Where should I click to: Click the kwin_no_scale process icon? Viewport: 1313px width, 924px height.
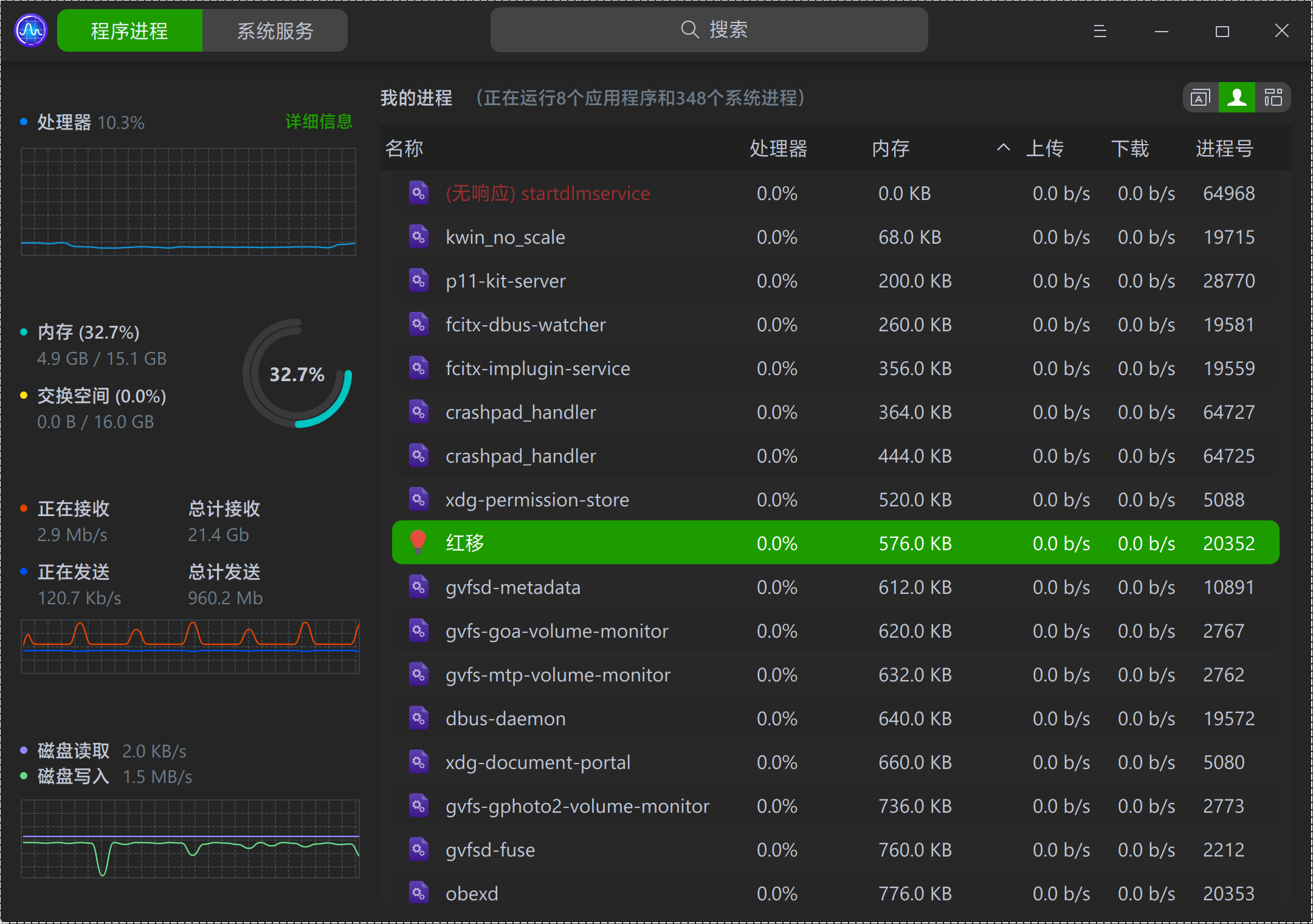coord(418,236)
